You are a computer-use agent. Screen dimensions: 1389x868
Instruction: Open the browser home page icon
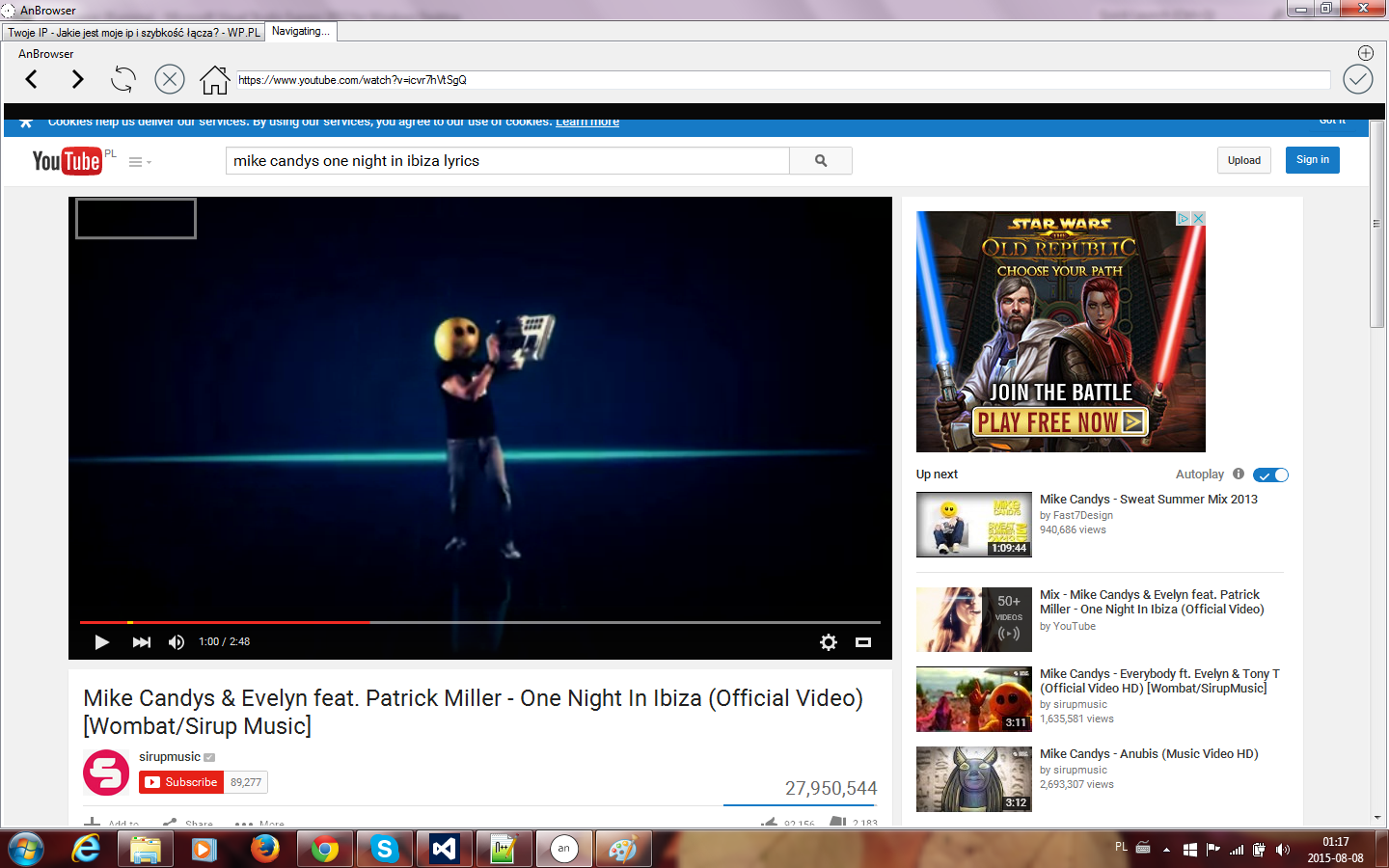(x=214, y=79)
